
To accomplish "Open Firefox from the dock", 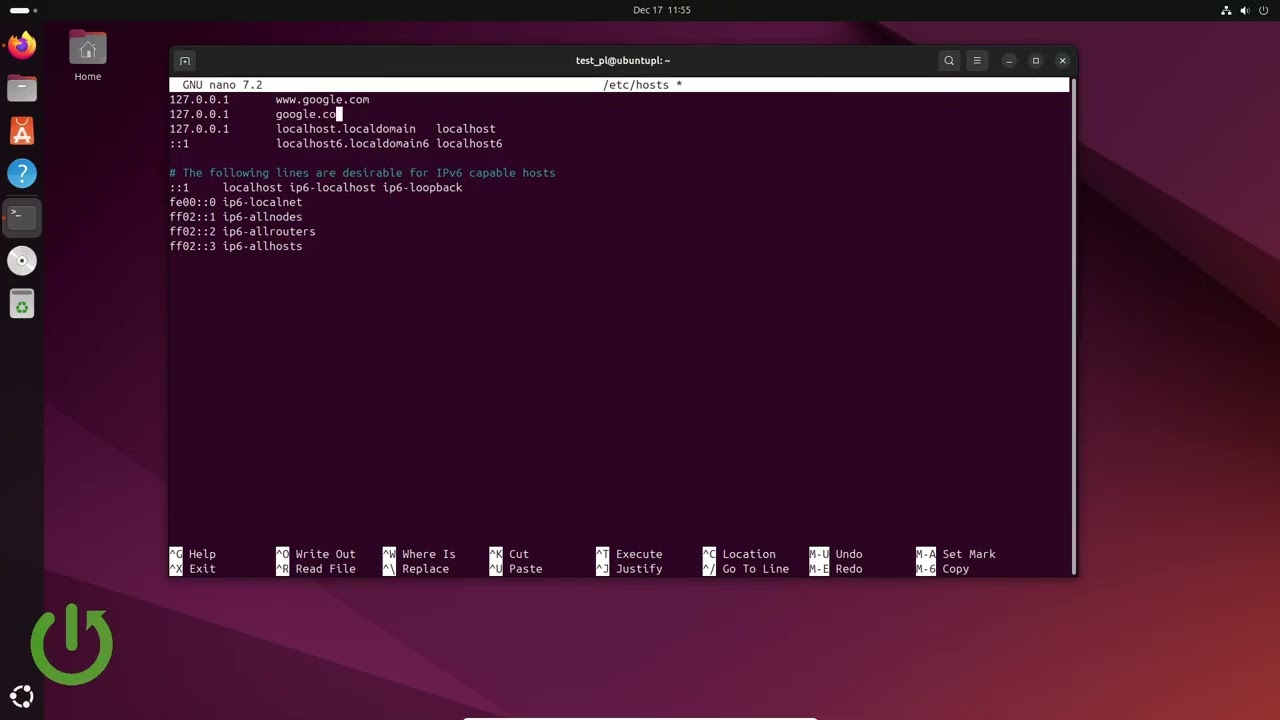I will tap(22, 45).
